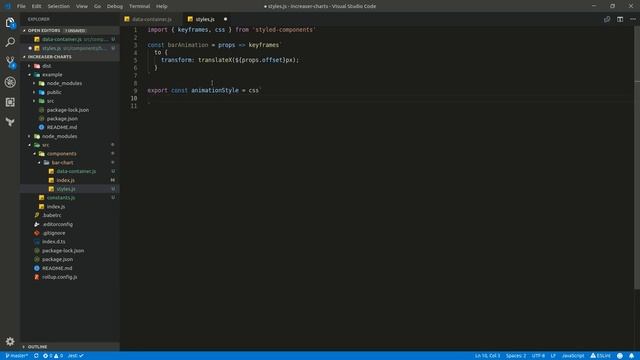Select data-container.js in Open Editors list
This screenshot has width=640, height=360.
(70, 39)
